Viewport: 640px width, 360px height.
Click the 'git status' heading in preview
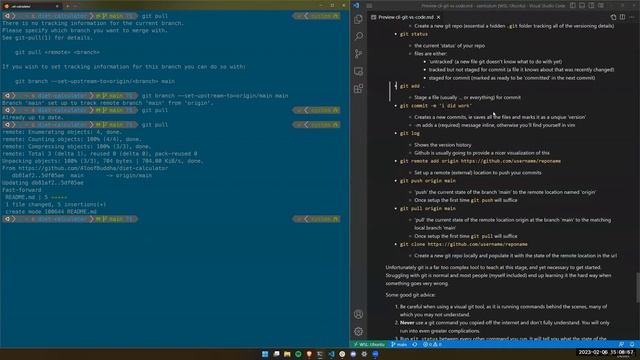[x=413, y=34]
